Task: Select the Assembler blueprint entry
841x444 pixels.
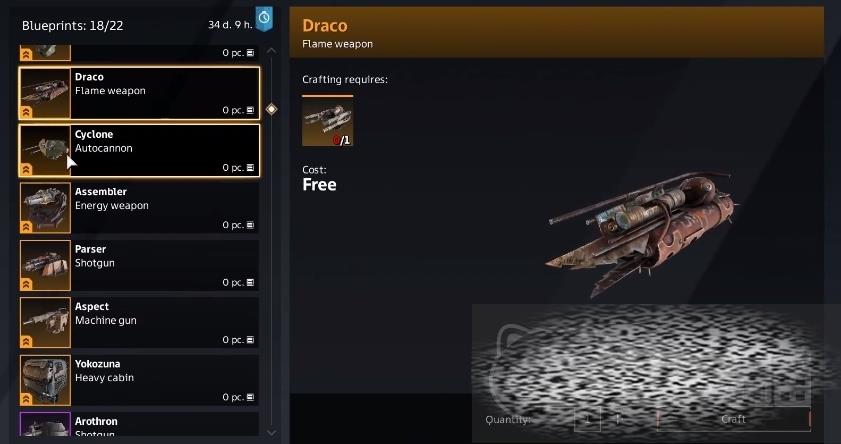Action: pos(139,208)
